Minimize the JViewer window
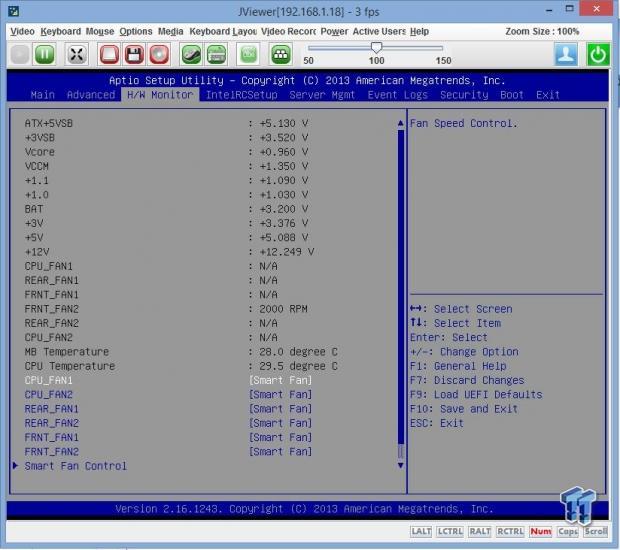 (549, 10)
